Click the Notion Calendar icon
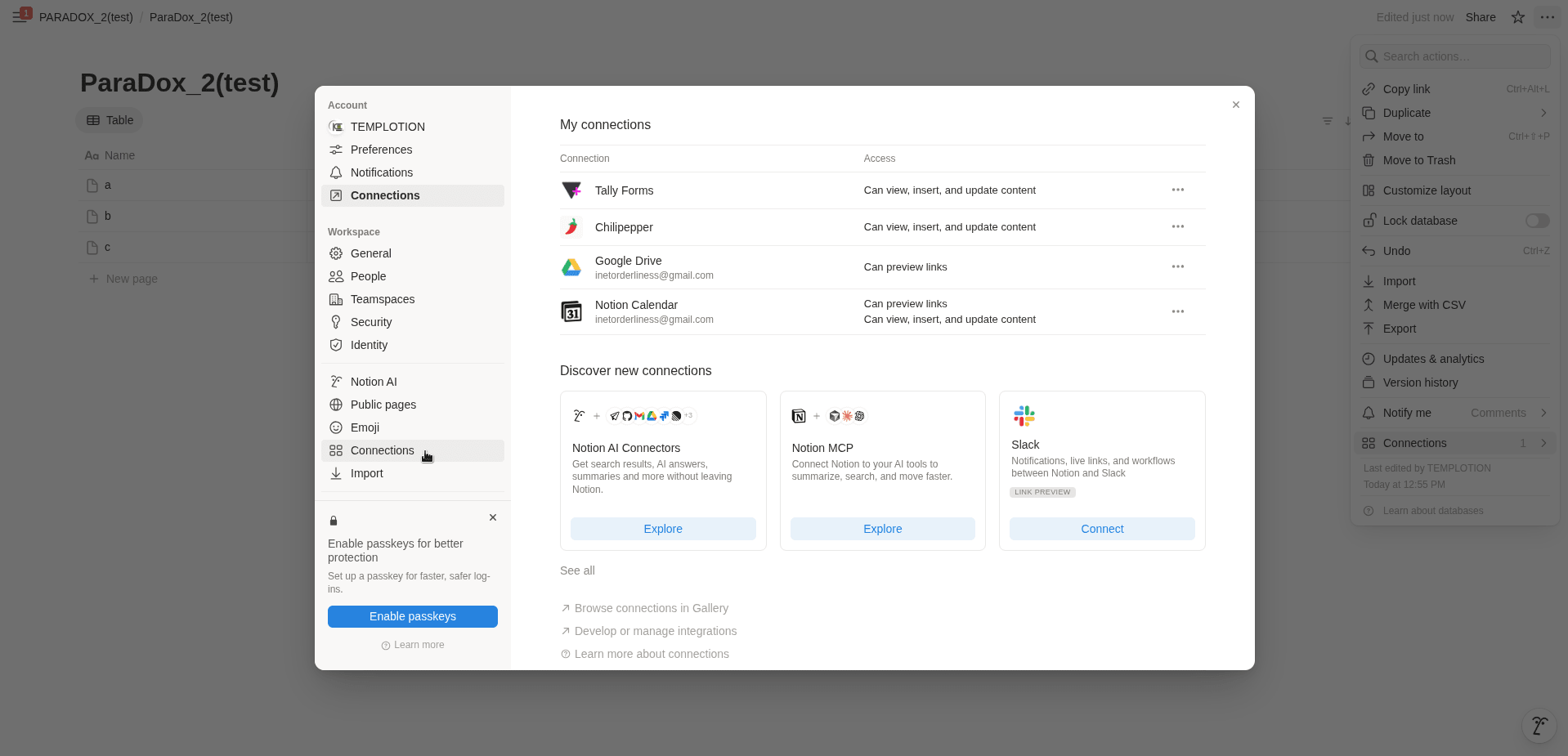 tap(571, 311)
